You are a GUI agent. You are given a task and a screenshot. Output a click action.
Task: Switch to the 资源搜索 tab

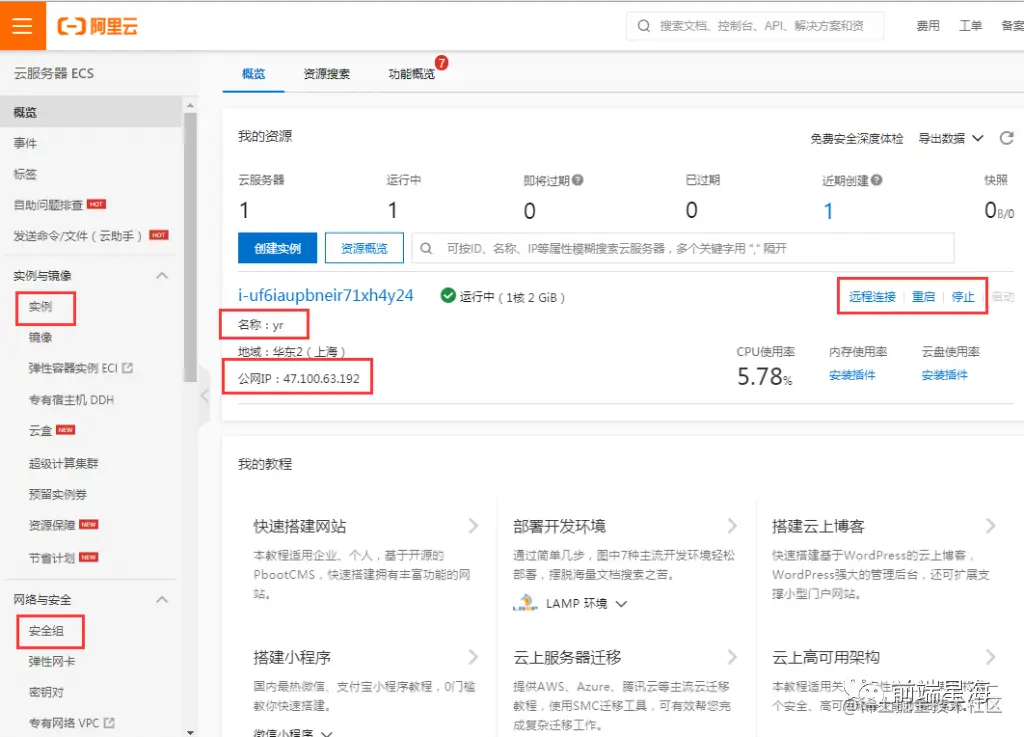(327, 74)
